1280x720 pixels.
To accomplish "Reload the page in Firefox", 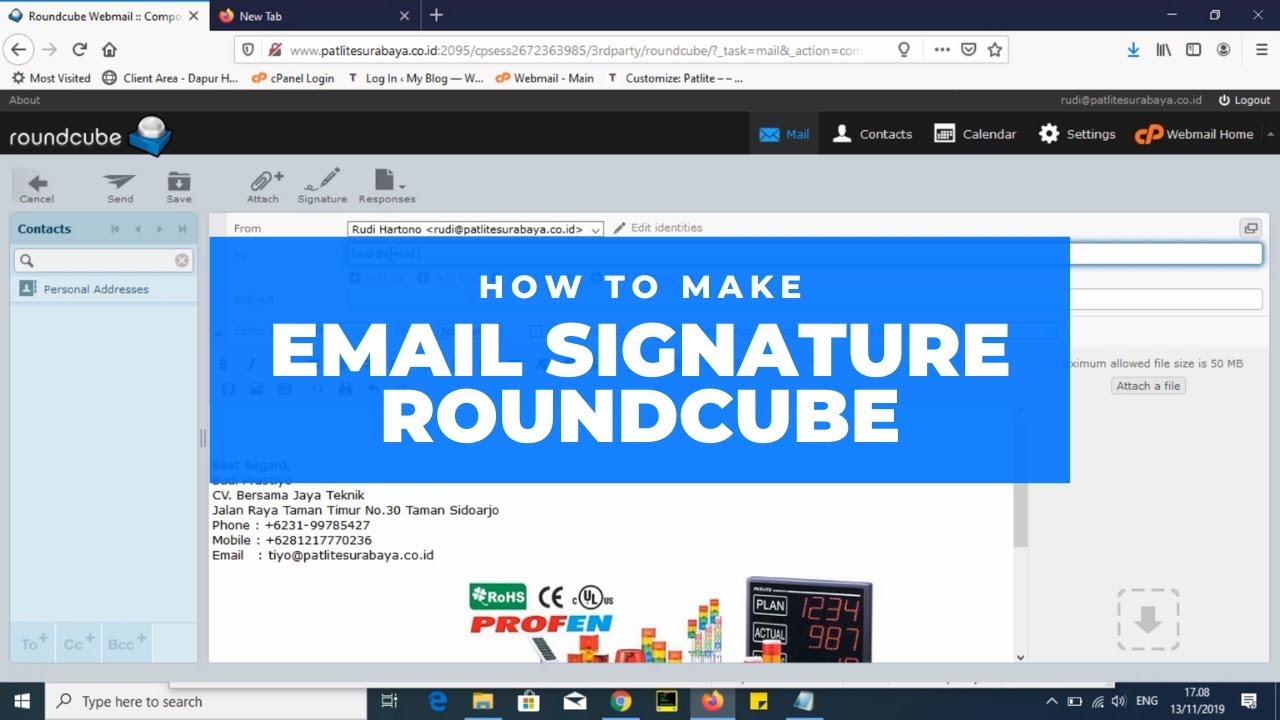I will (x=80, y=49).
